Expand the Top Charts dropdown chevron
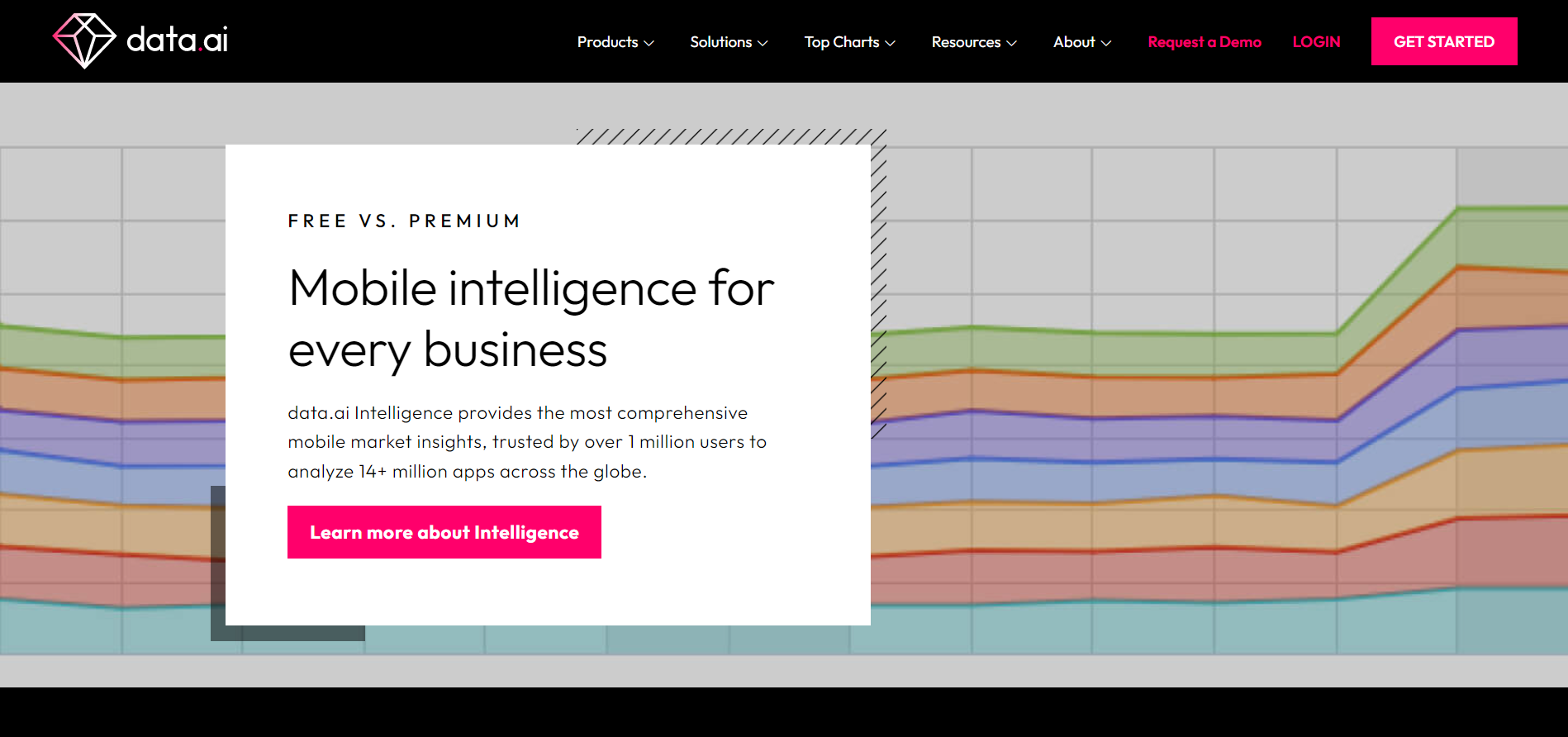The height and width of the screenshot is (737, 1568). point(891,43)
